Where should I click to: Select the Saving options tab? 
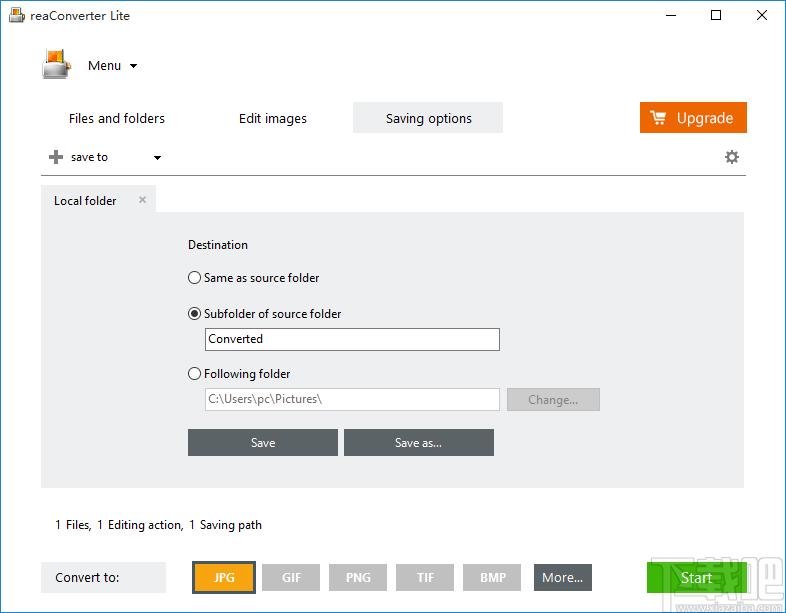(x=428, y=118)
